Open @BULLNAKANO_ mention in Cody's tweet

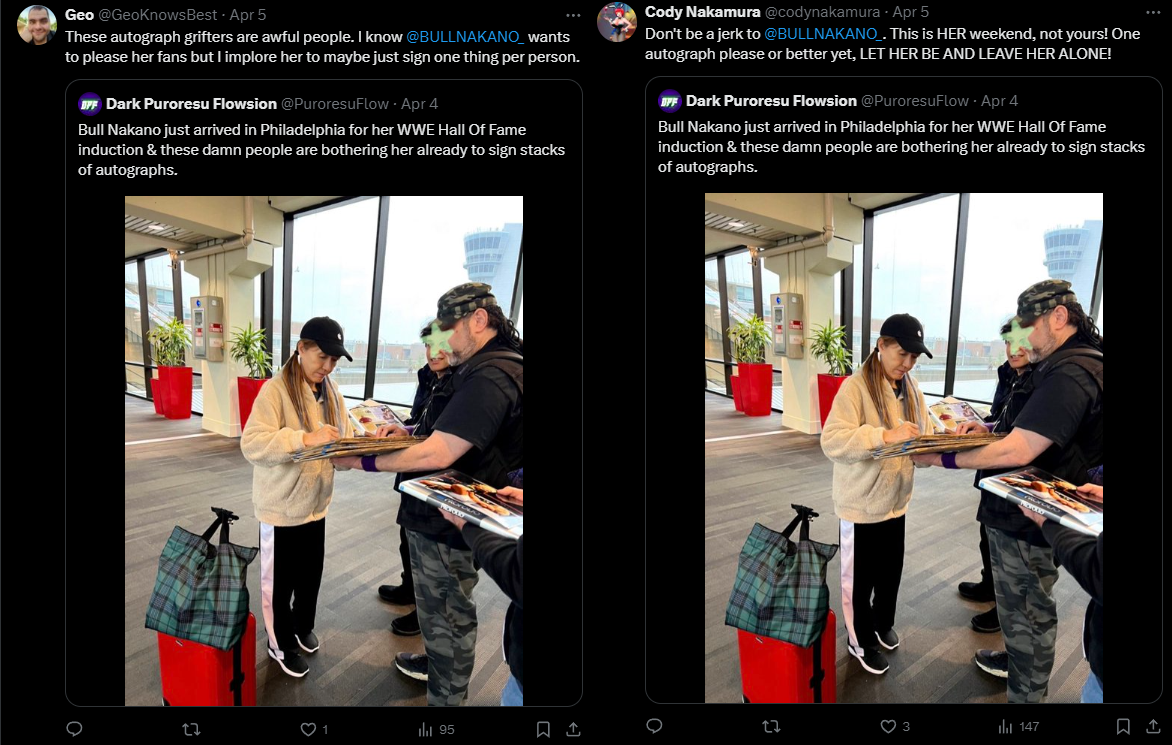823,34
